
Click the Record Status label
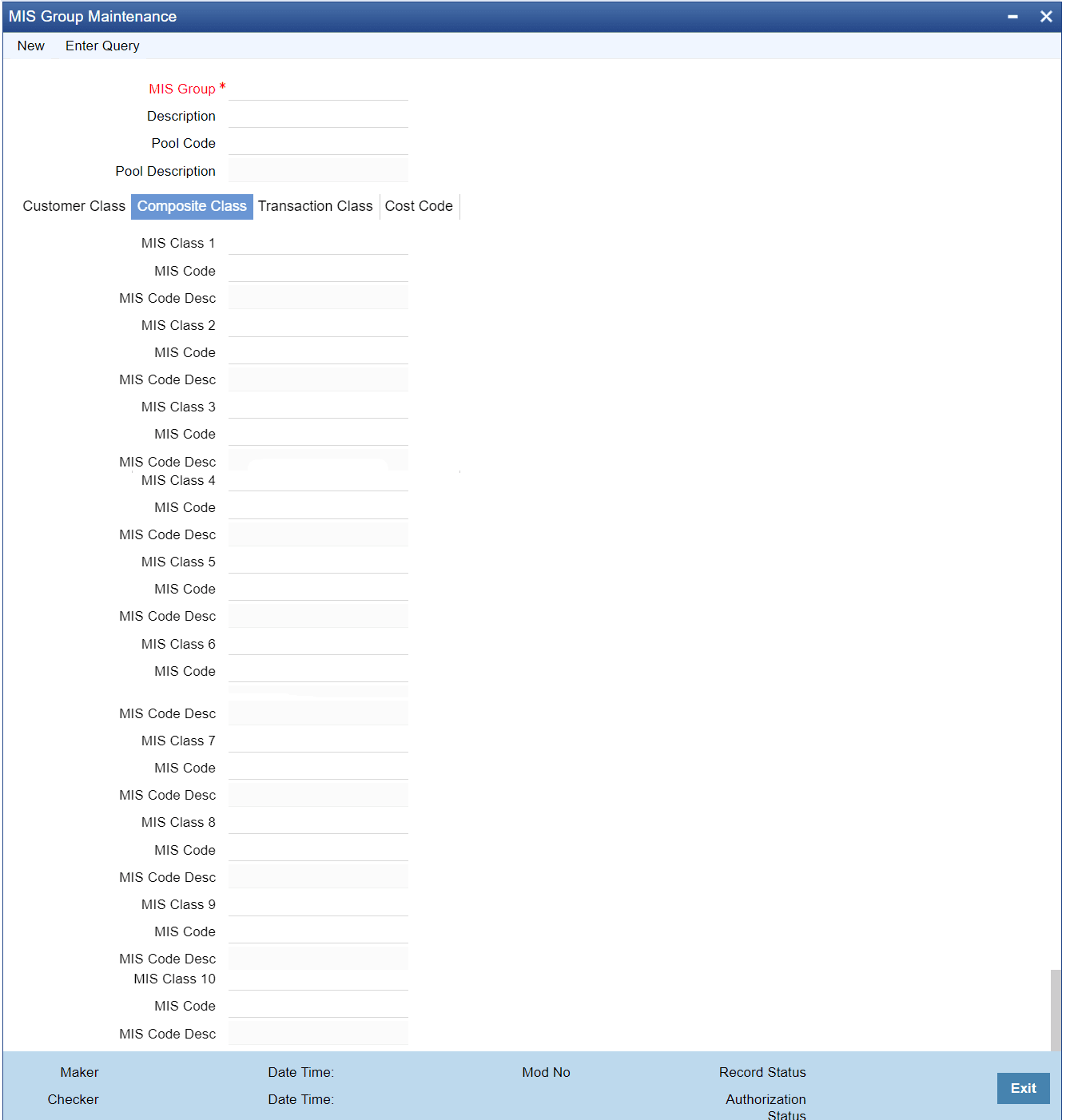tap(762, 1072)
